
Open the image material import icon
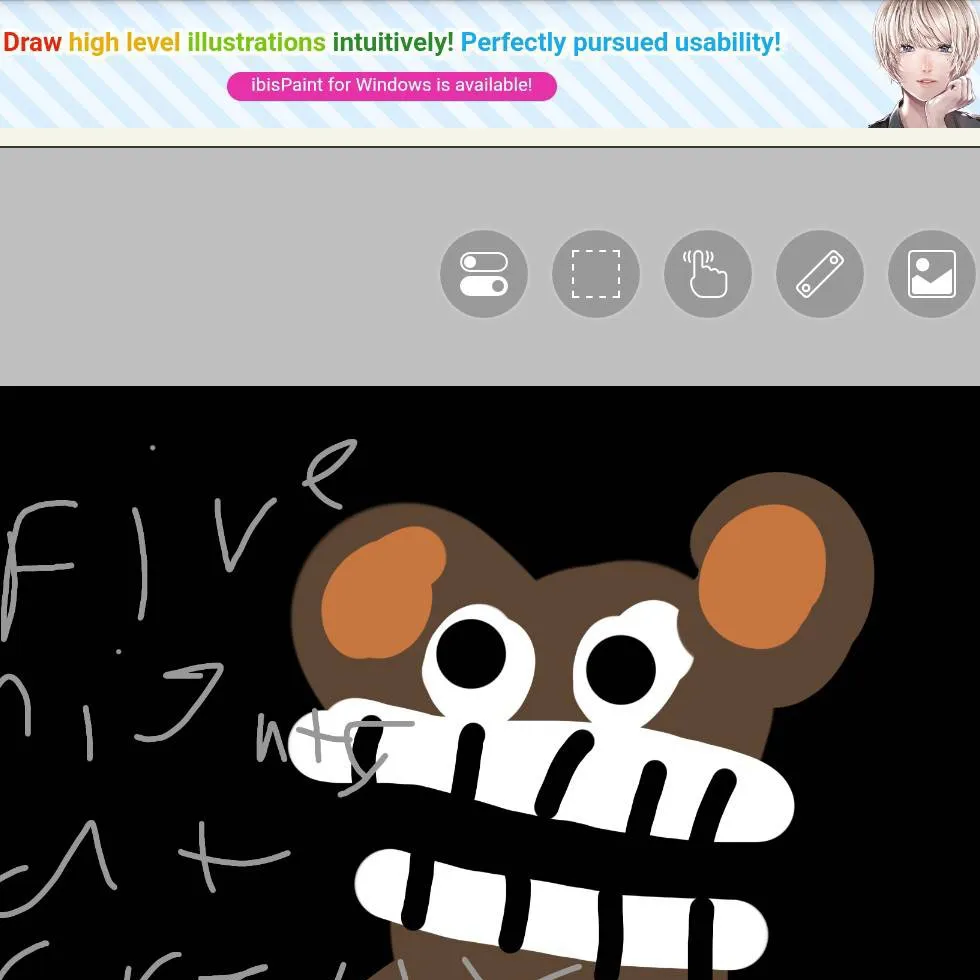[931, 274]
